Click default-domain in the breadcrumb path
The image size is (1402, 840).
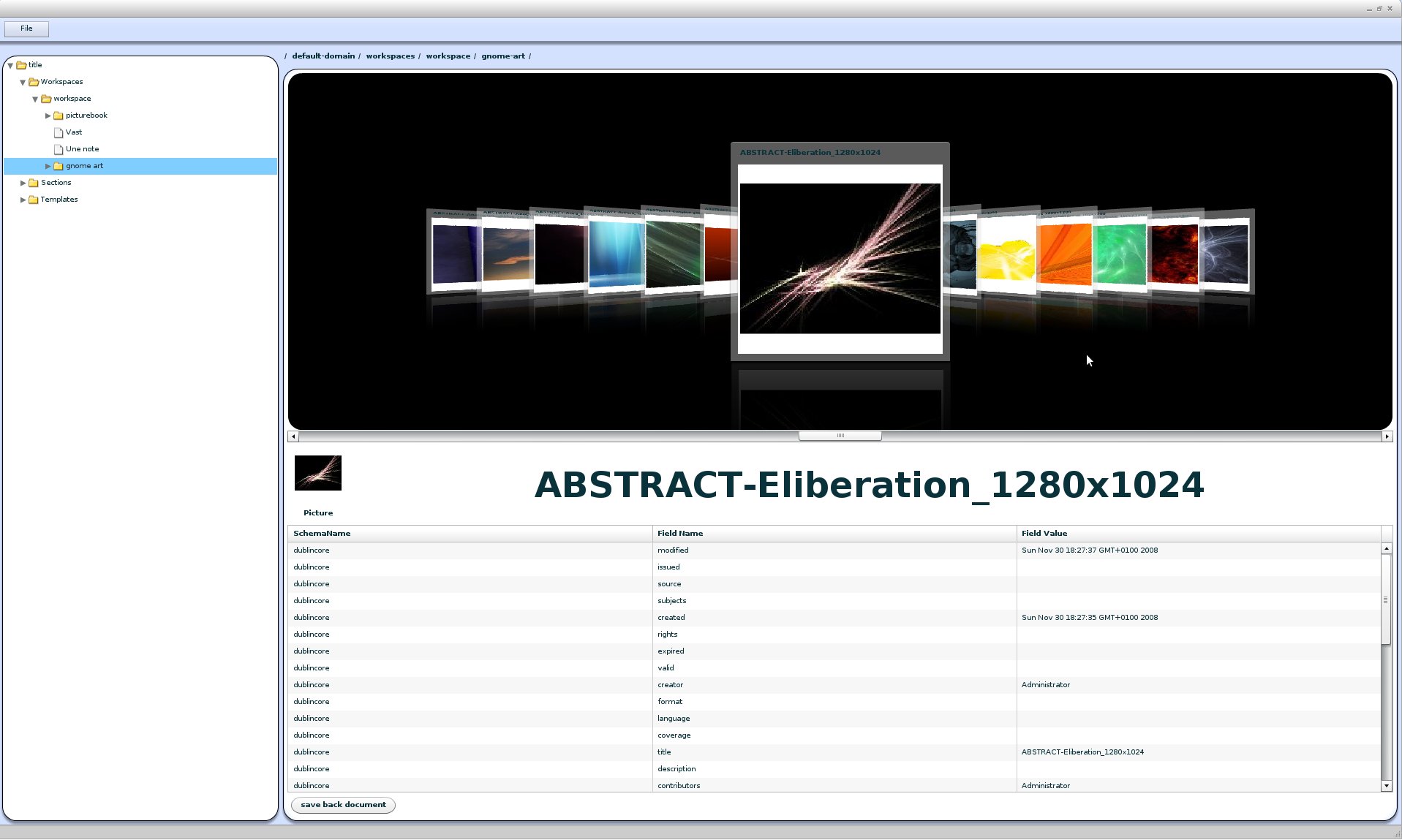tap(323, 56)
